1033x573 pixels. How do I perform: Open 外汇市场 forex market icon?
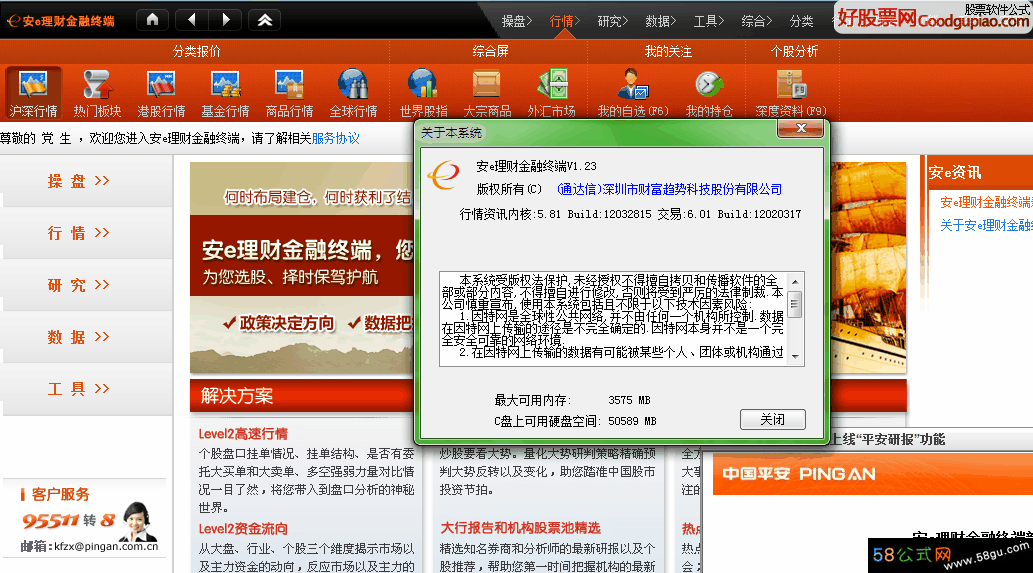point(551,93)
